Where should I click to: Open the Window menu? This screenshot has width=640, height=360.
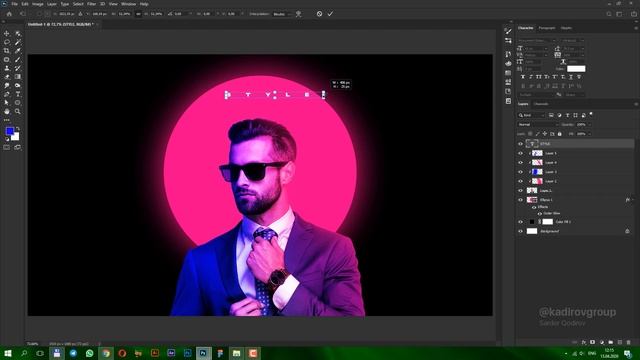(x=129, y=4)
